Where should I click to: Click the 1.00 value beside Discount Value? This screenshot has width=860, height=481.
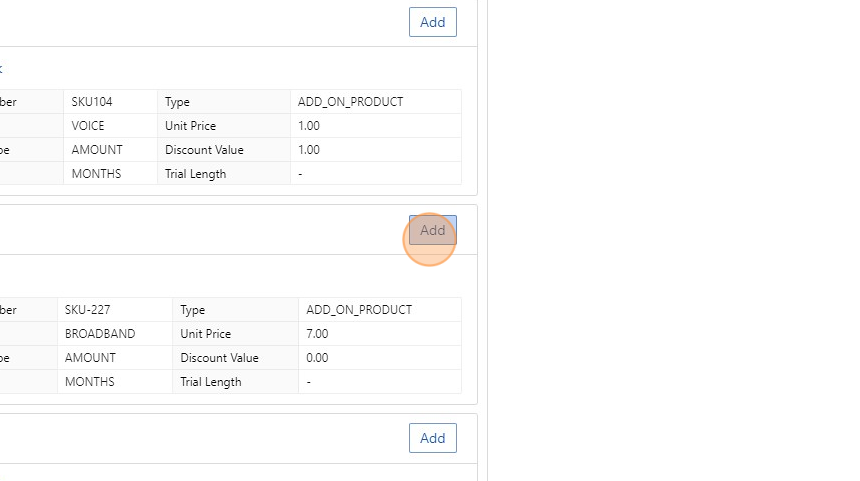click(x=309, y=150)
